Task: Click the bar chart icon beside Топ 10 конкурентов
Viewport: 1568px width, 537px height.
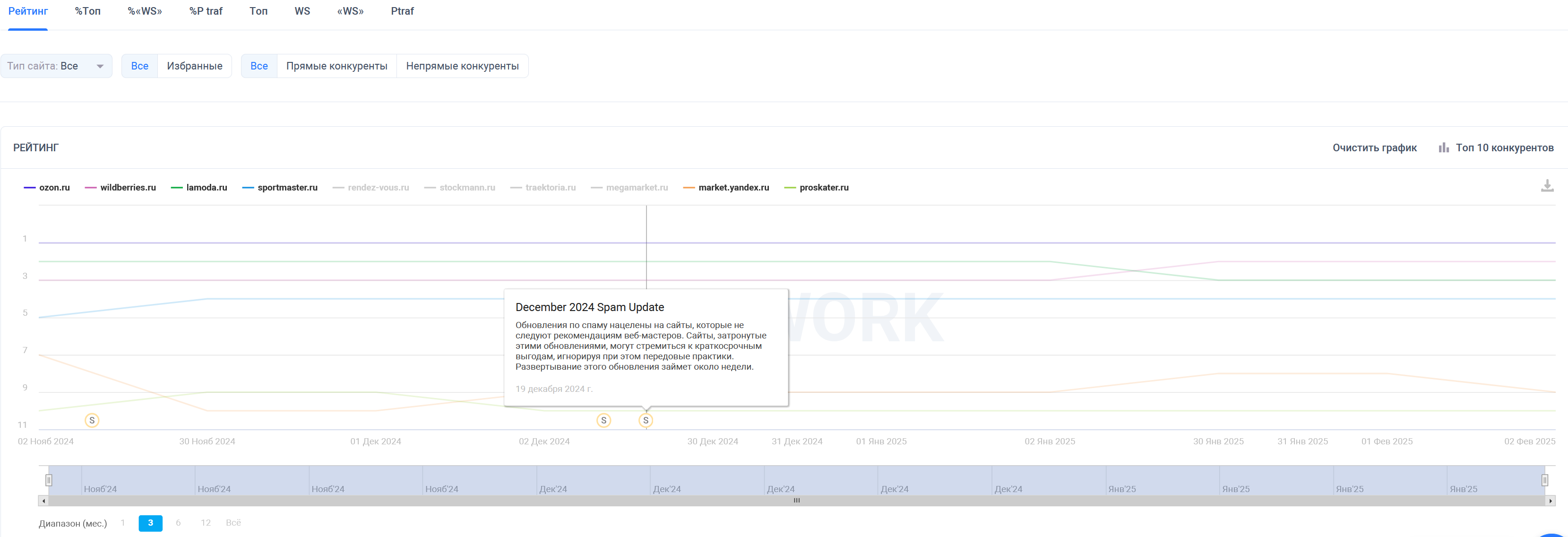Action: (1444, 148)
